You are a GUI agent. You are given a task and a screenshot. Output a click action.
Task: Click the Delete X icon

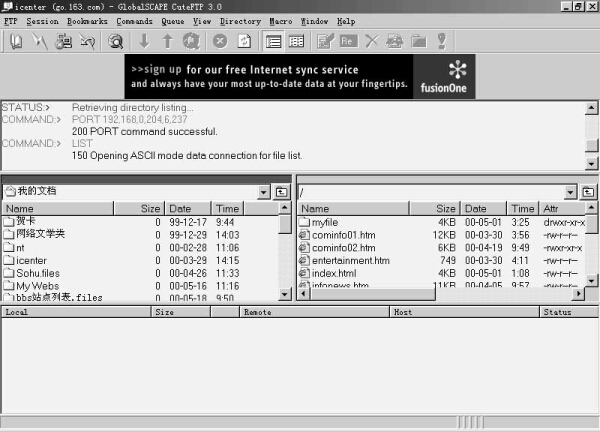click(x=372, y=41)
